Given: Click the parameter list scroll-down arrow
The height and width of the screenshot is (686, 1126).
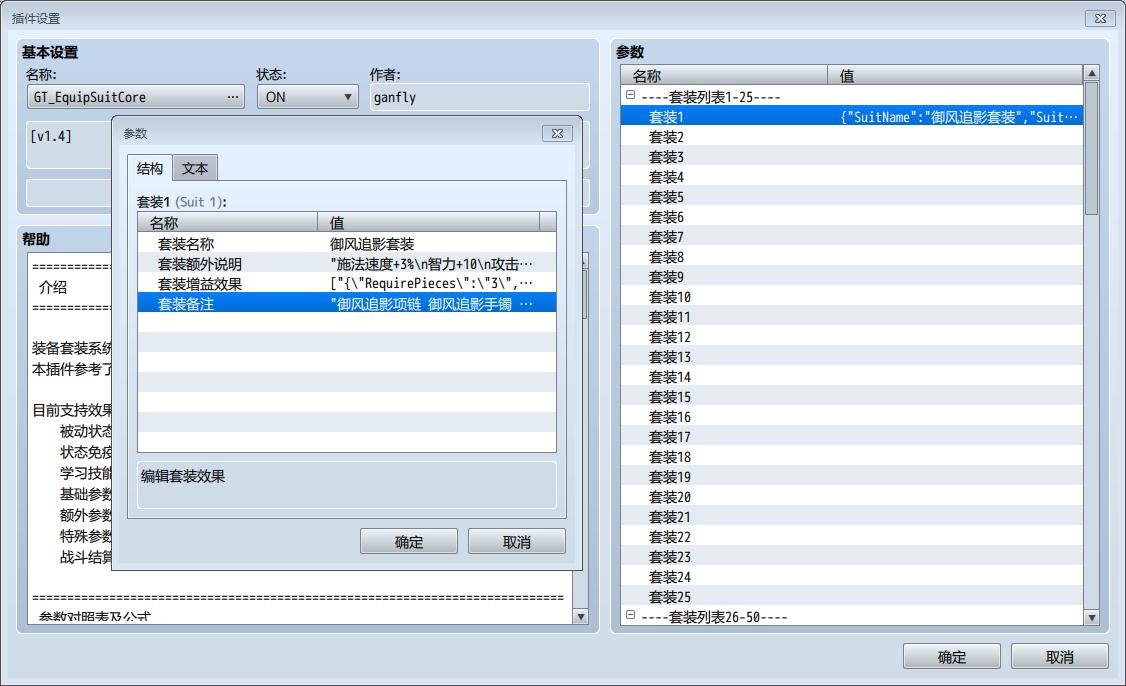Looking at the screenshot, I should (x=1092, y=617).
